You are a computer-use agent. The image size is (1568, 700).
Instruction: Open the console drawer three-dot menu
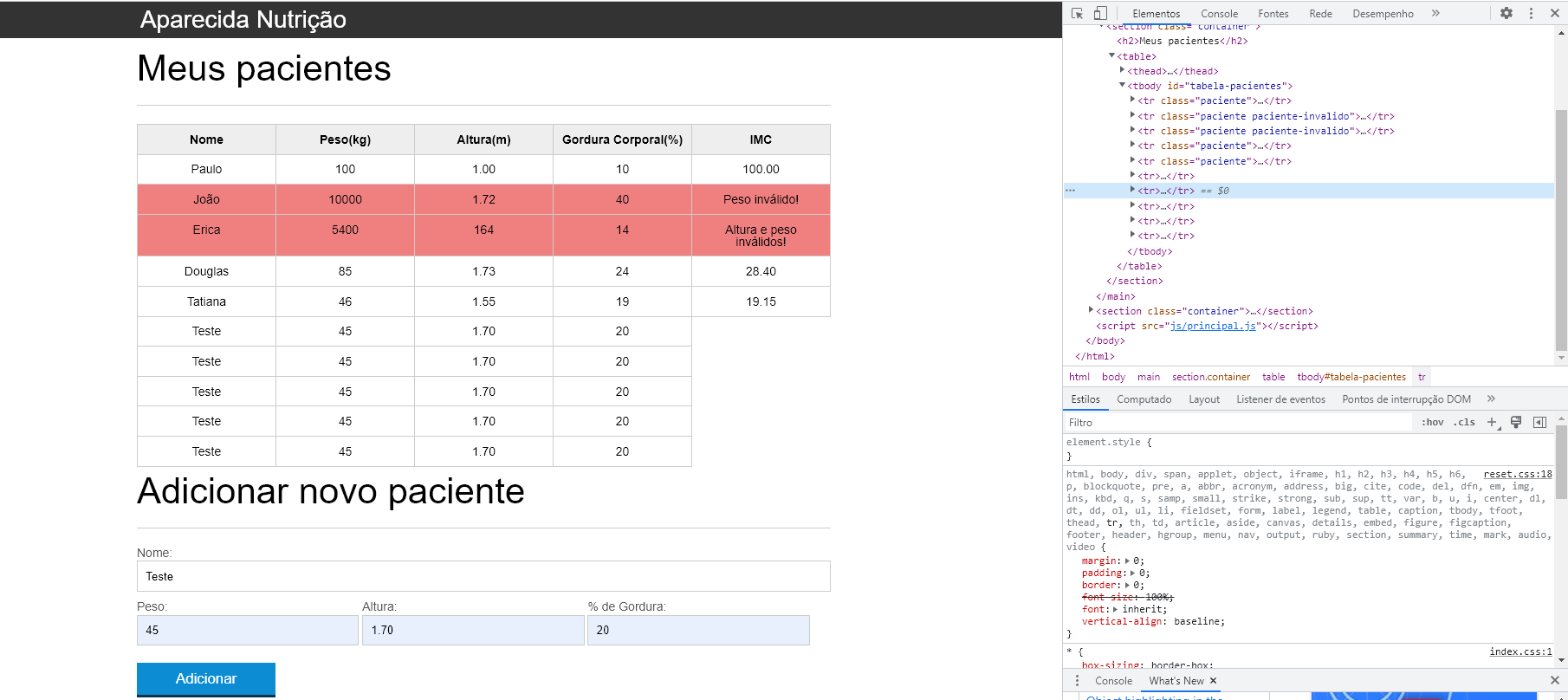pyautogui.click(x=1078, y=680)
